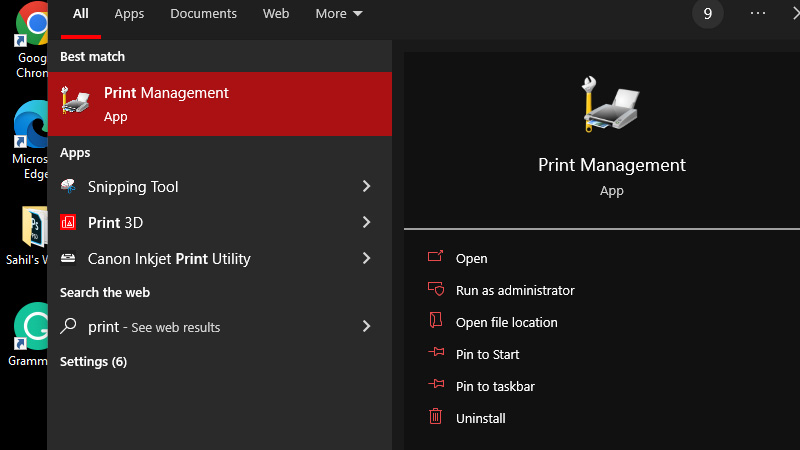Switch to the Documents tab
This screenshot has width=800, height=450.
203,14
